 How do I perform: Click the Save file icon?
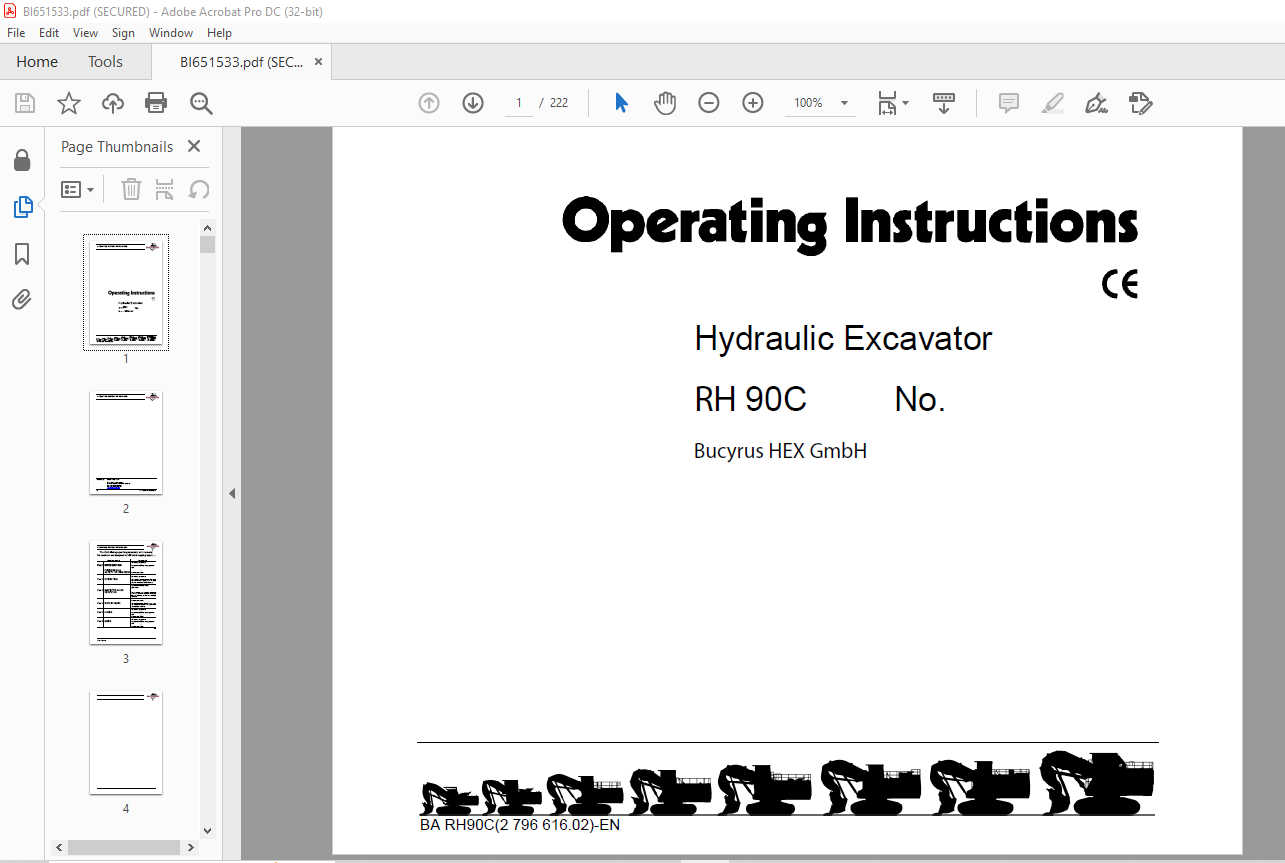24,103
